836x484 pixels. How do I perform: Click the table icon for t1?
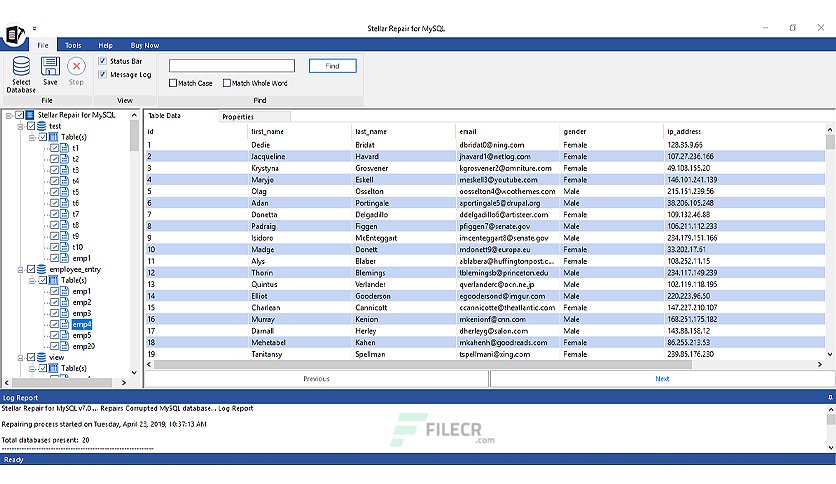[x=65, y=148]
